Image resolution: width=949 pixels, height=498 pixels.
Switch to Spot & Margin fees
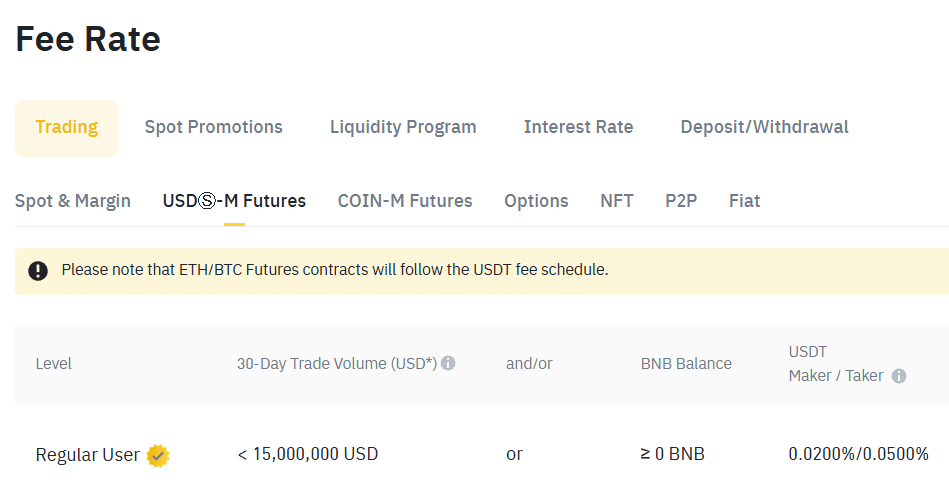coord(73,201)
